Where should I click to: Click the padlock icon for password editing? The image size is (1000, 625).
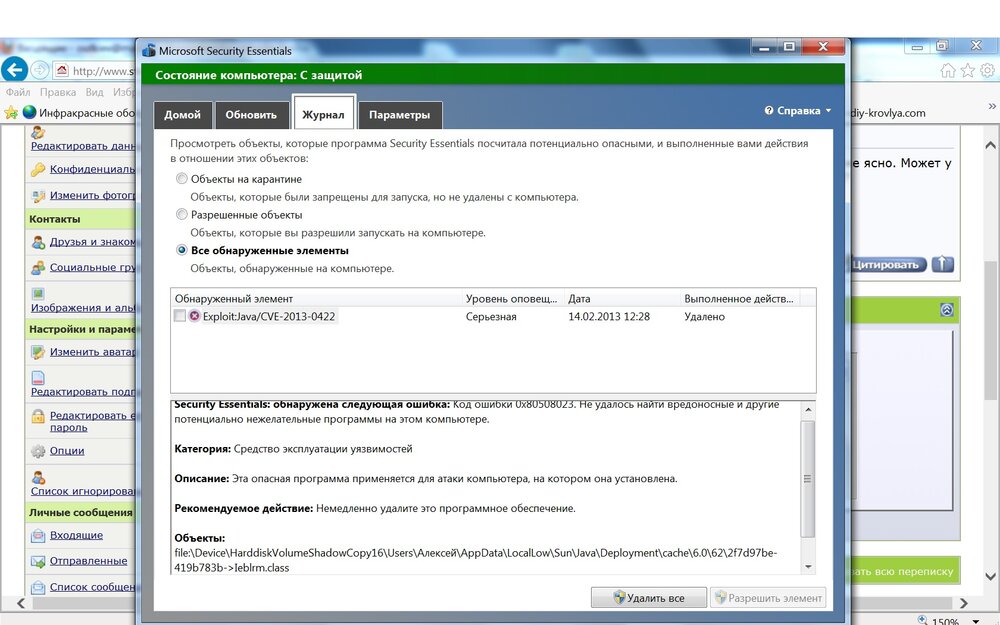38,416
